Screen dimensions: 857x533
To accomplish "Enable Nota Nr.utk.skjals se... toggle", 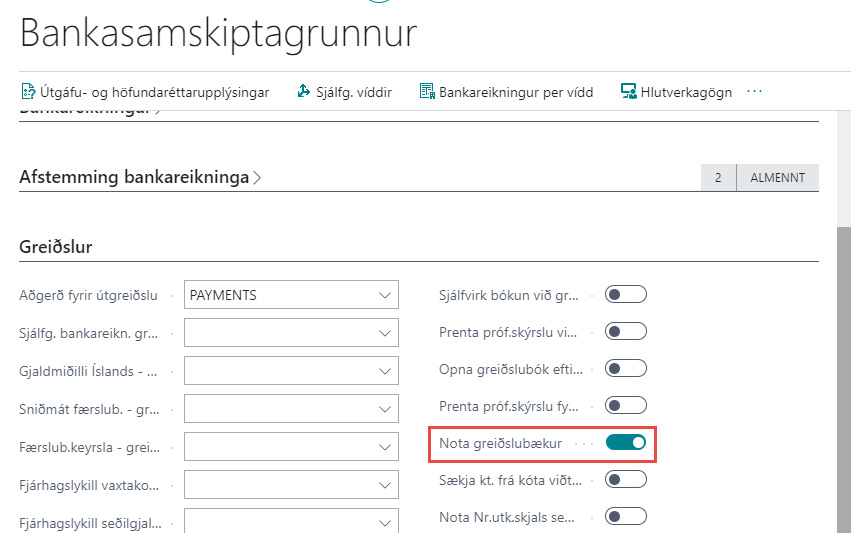I will pyautogui.click(x=626, y=516).
